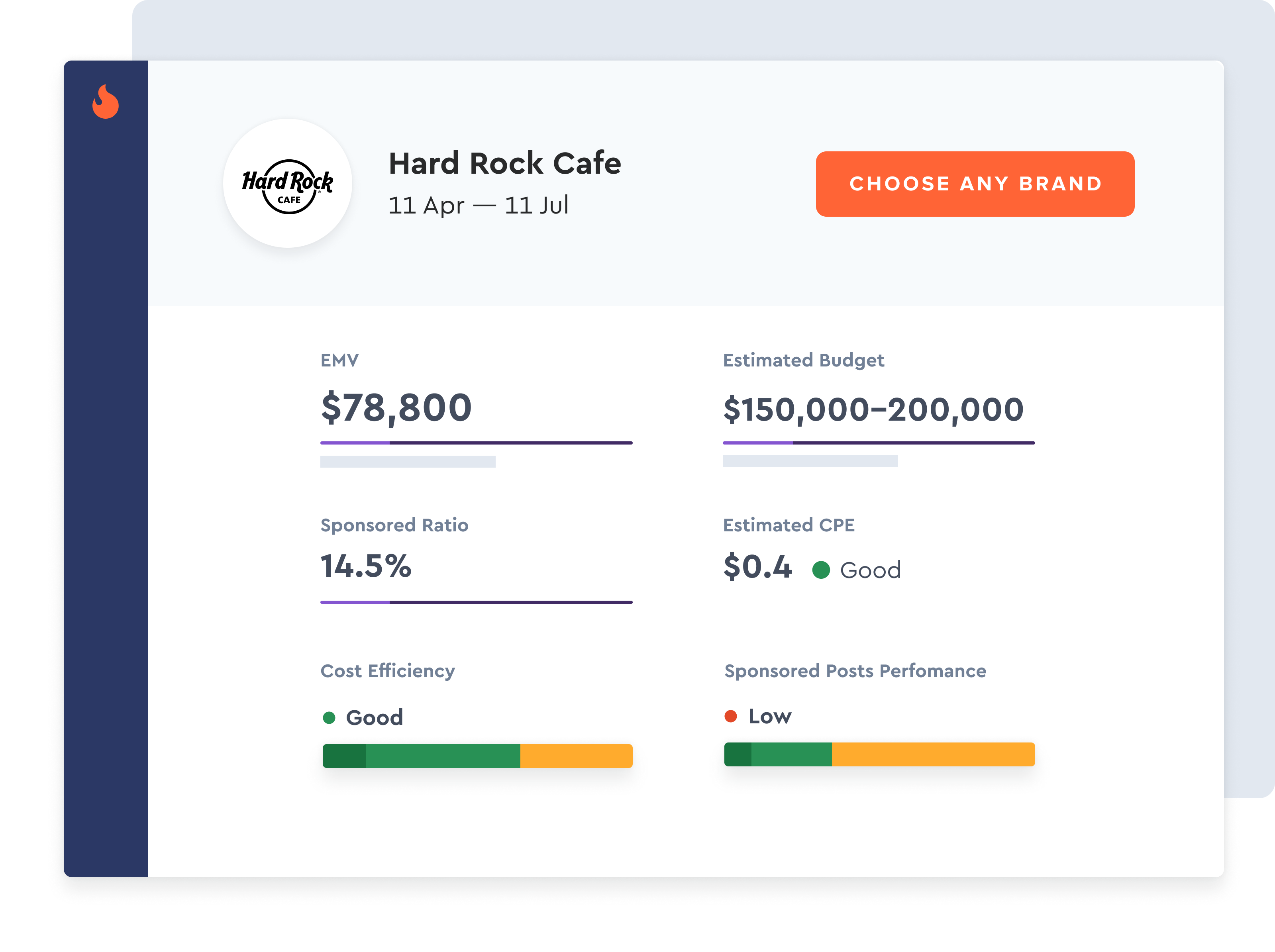The width and height of the screenshot is (1275, 952).
Task: Click the flame logo in sidebar
Action: tap(106, 102)
